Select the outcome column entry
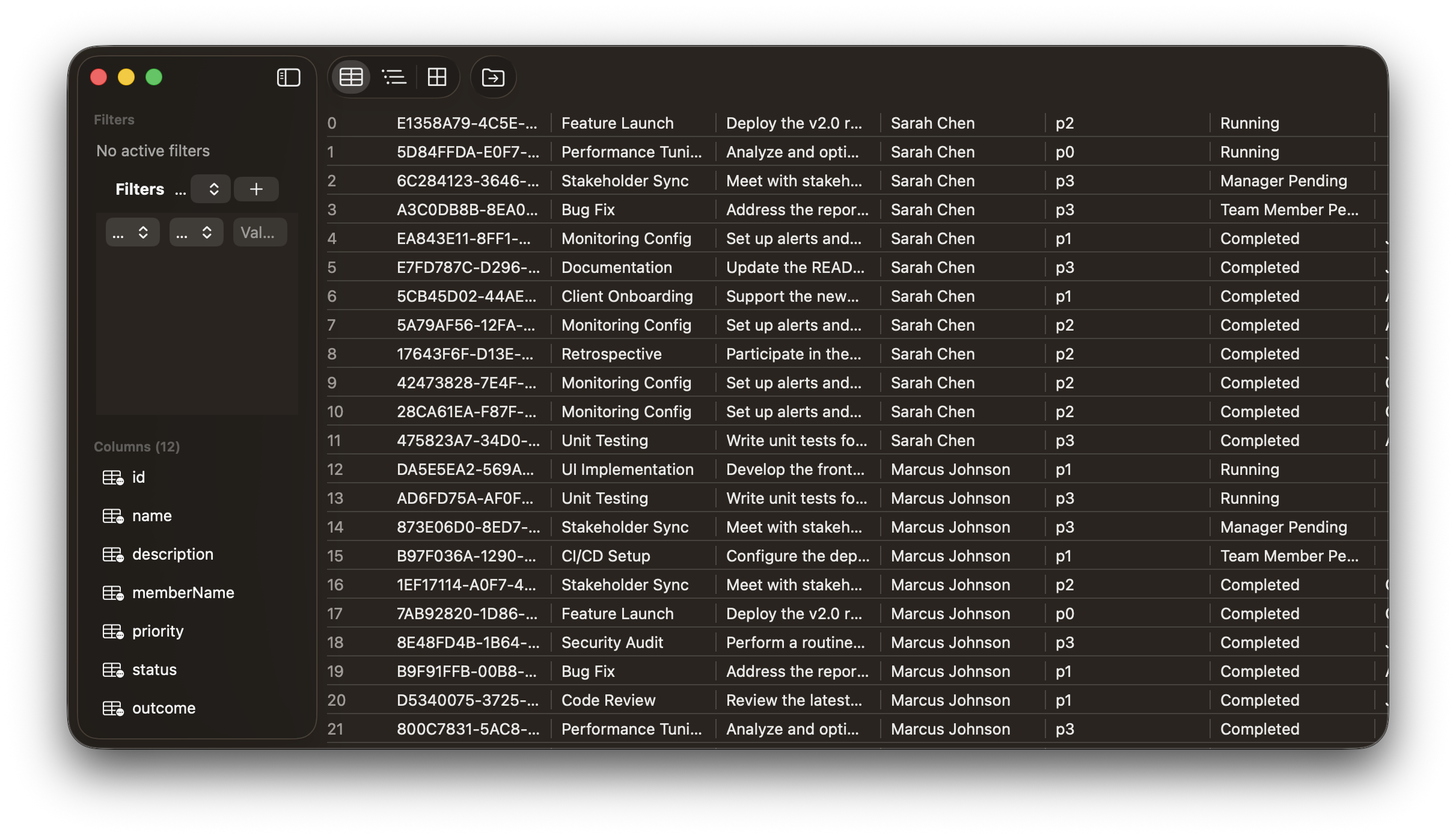The image size is (1456, 838). click(164, 708)
